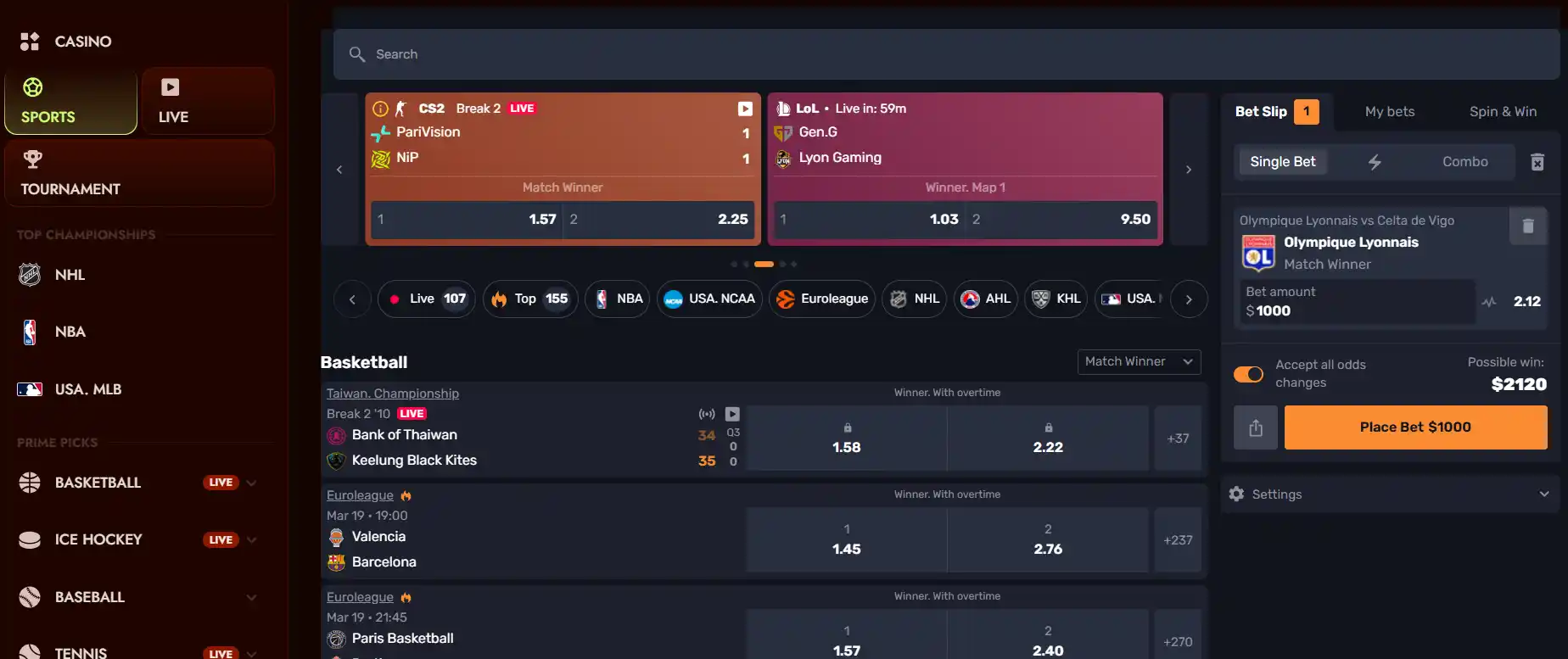Open the Spin & Win tab
This screenshot has width=1568, height=659.
(x=1503, y=112)
